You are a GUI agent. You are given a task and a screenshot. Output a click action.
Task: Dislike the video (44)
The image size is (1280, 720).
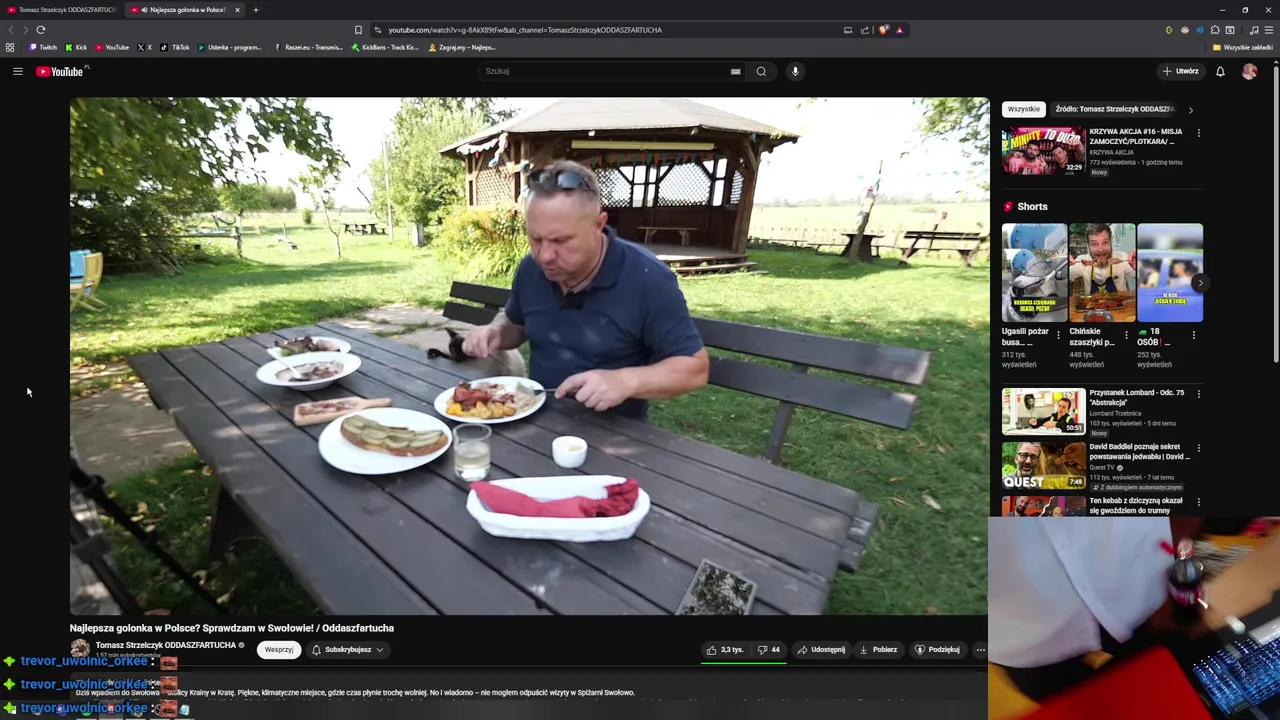click(768, 650)
